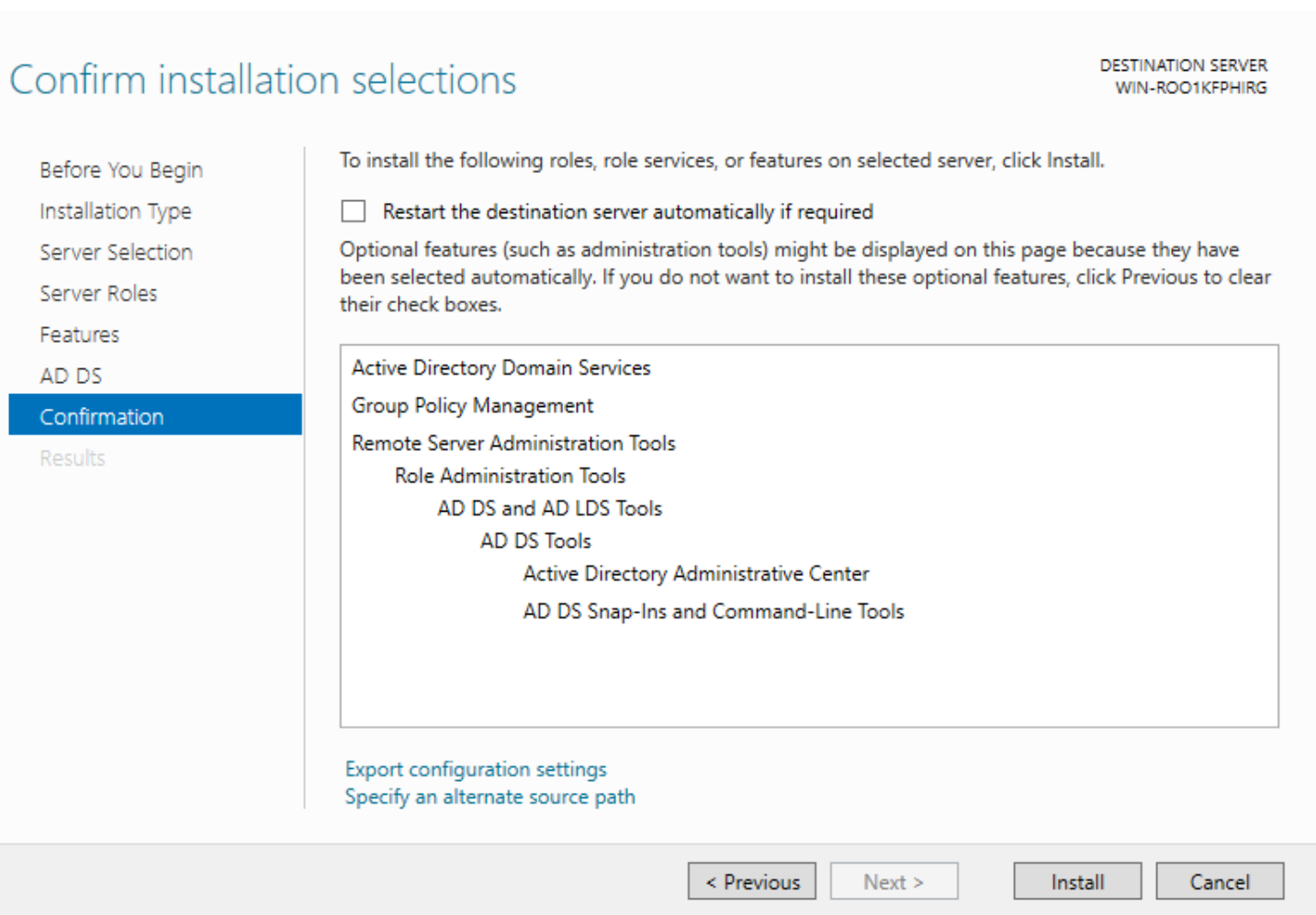Select Role Administration Tools list item
Image resolution: width=1316 pixels, height=915 pixels.
click(x=510, y=476)
